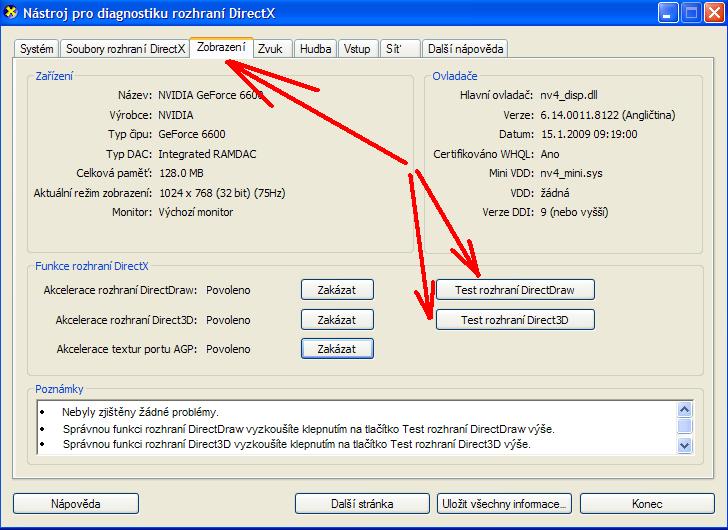Start Test rozhraní Direct3D

[x=515, y=320]
